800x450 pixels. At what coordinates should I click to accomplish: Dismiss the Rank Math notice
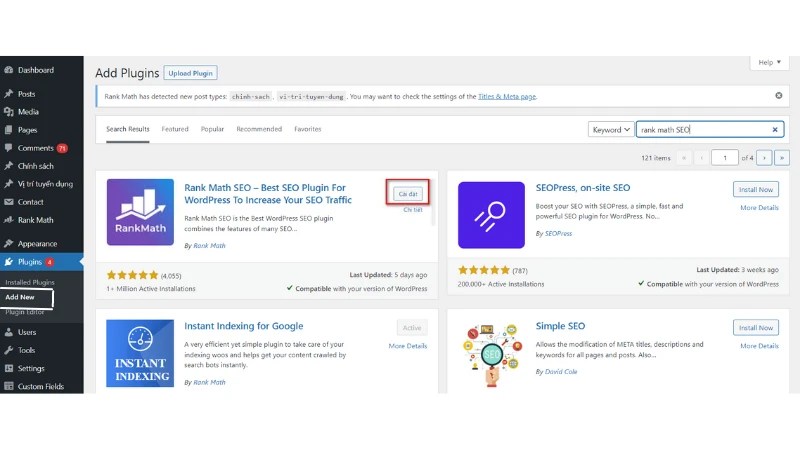pyautogui.click(x=779, y=95)
